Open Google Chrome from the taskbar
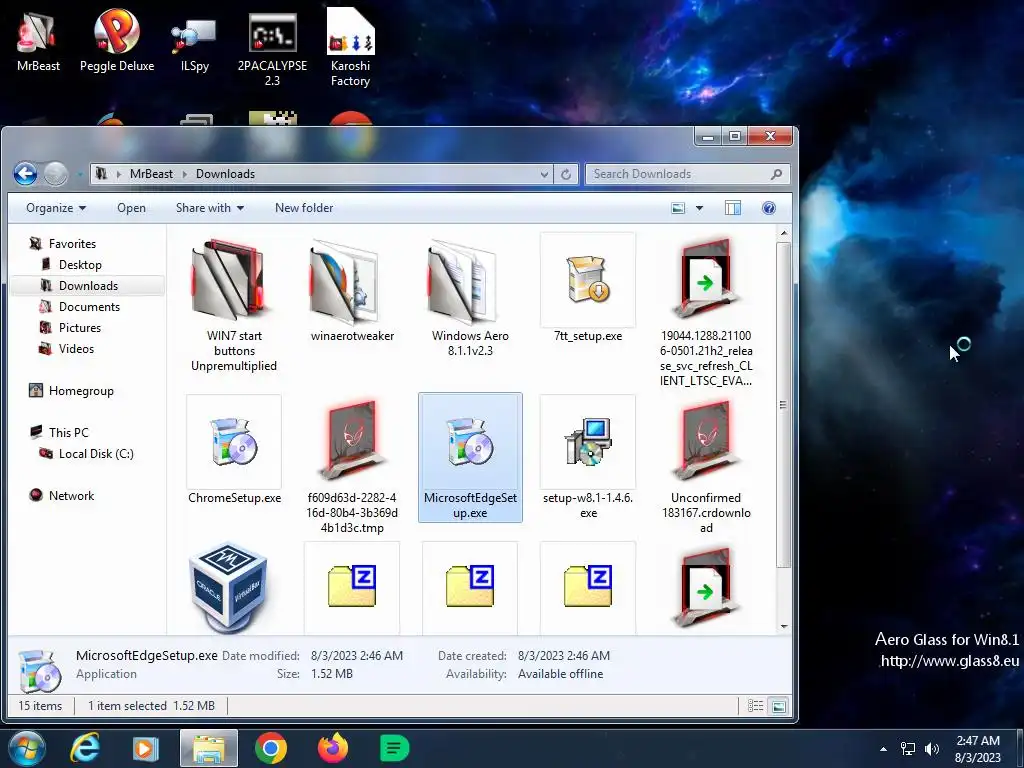Screen dimensions: 1024x768 (270, 748)
